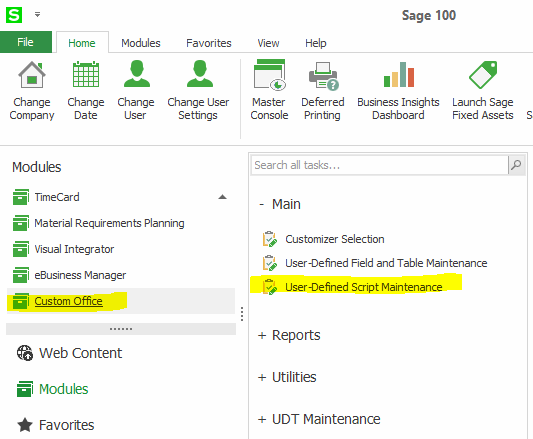
Task: Collapse the Main task group
Action: click(x=261, y=205)
